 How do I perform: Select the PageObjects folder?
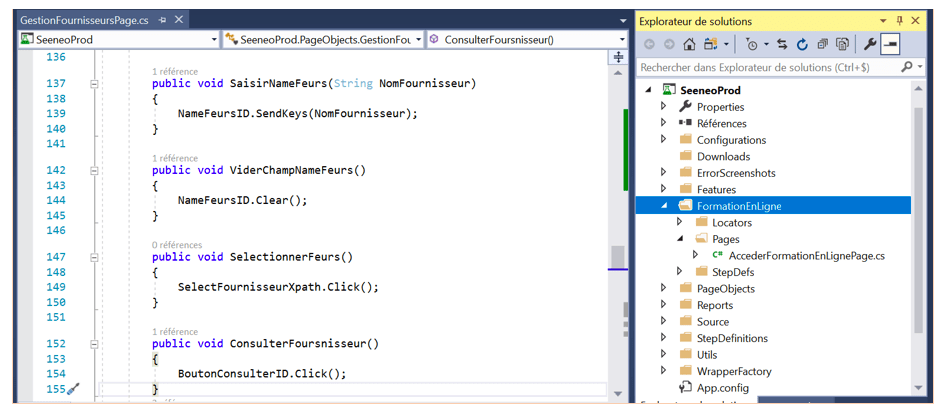tap(726, 289)
